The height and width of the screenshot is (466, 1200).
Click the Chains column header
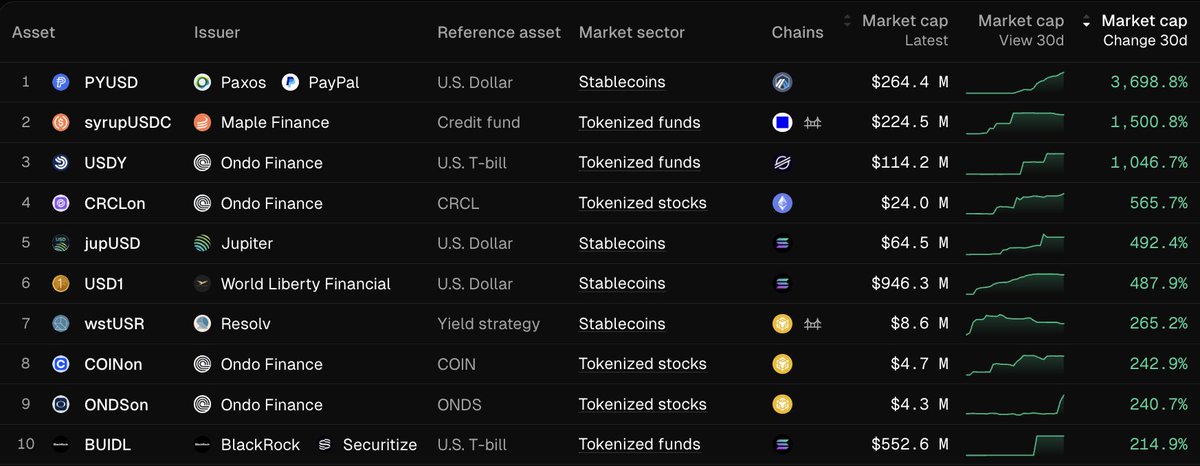tap(797, 32)
